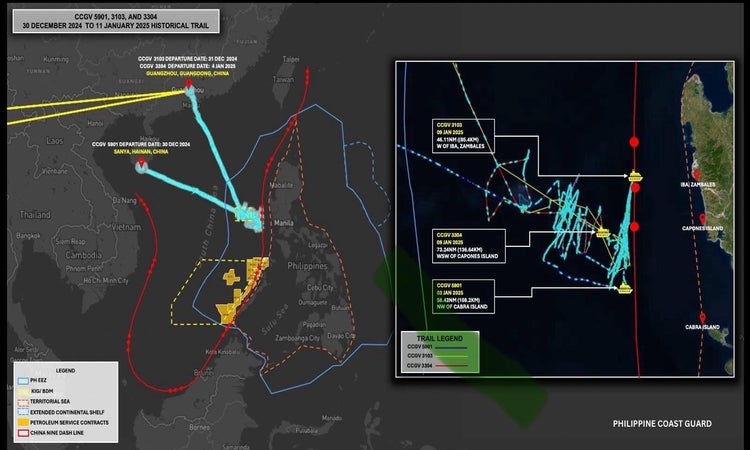
Task: Click the 'Dumaguete' city label
Action: 313,303
